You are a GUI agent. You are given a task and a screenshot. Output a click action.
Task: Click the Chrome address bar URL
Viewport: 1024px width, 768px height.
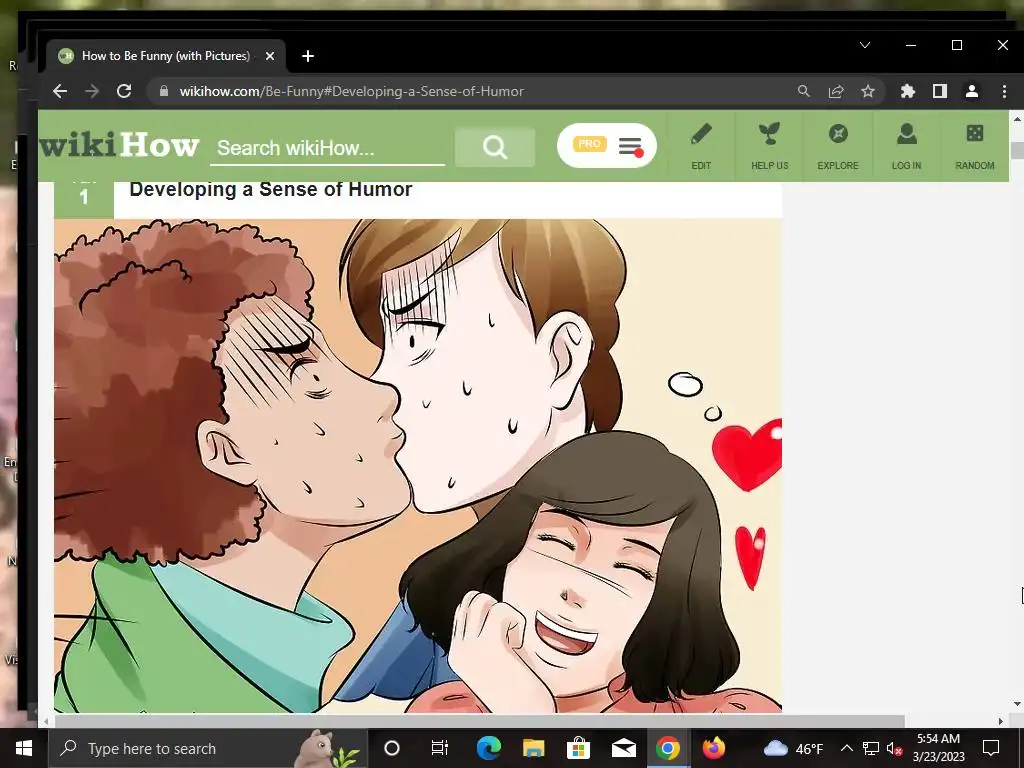pos(351,91)
